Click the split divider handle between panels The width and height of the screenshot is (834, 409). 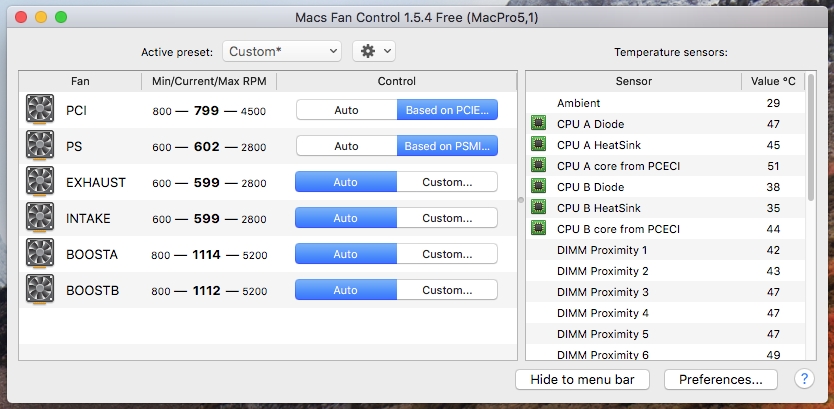pyautogui.click(x=521, y=200)
